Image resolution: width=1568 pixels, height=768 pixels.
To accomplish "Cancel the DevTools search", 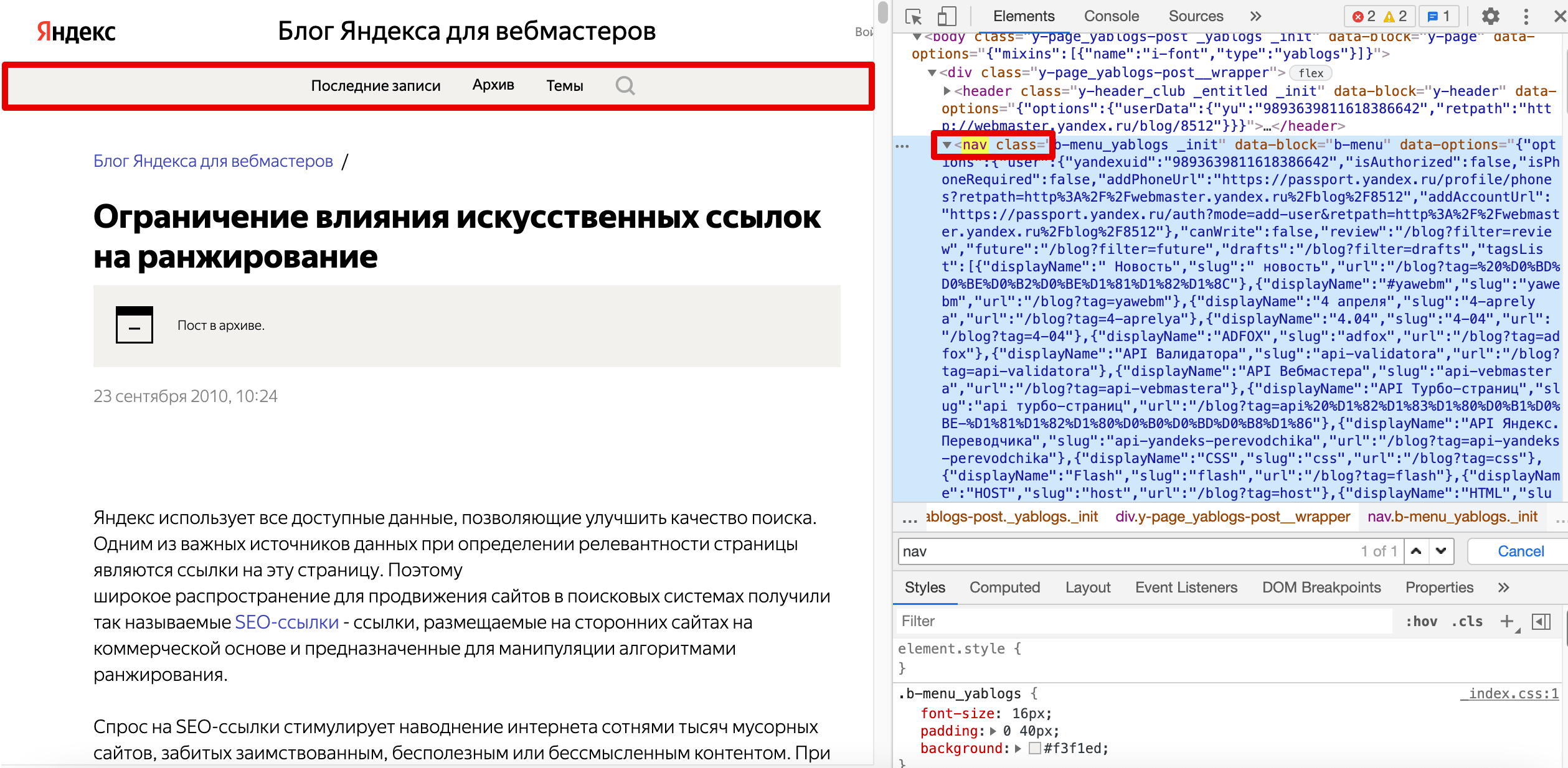I will point(1520,551).
